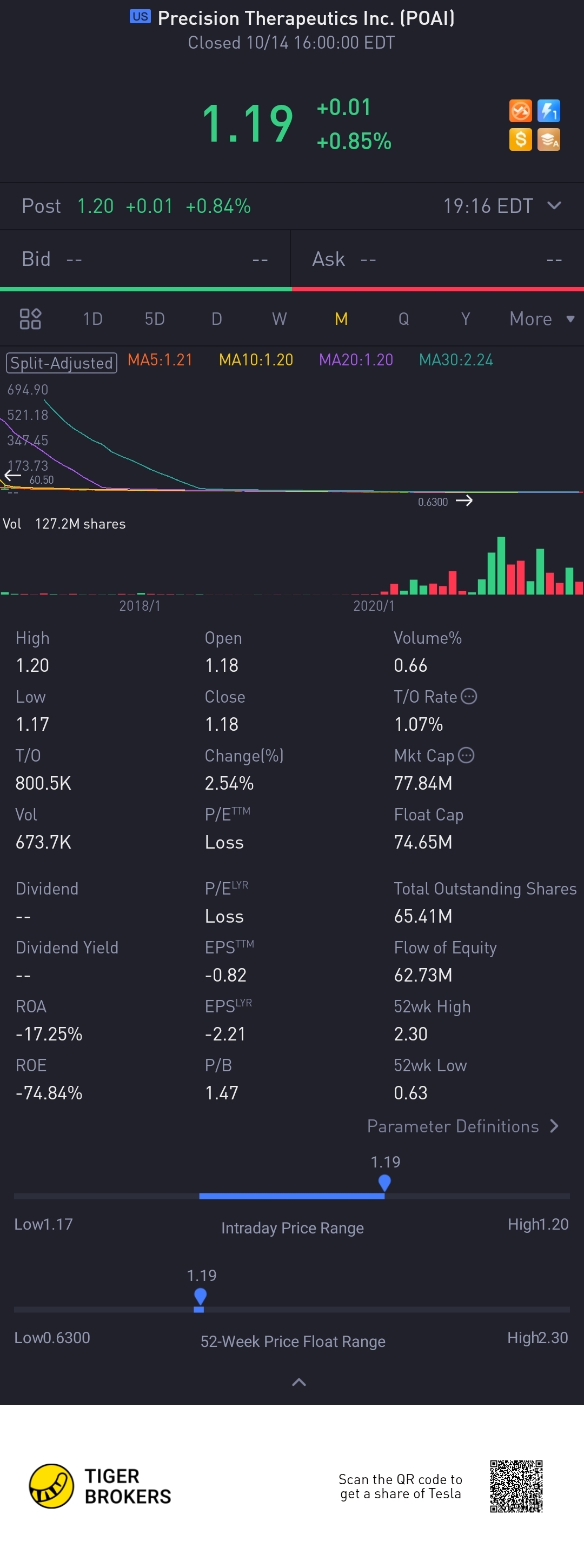Image resolution: width=584 pixels, height=1568 pixels.
Task: Click the US market flag badge
Action: 140,16
